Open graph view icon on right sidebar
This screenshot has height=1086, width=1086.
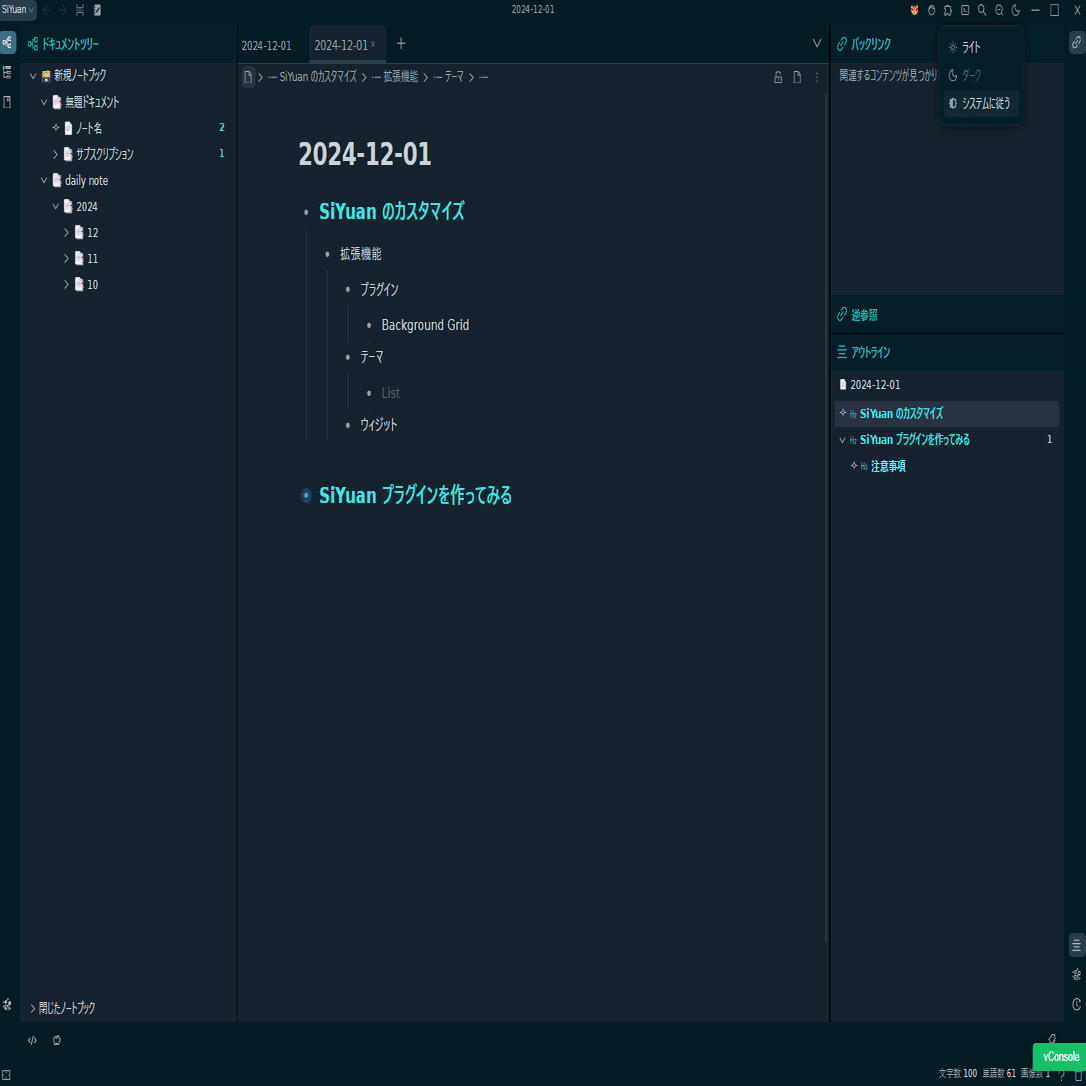1076,975
